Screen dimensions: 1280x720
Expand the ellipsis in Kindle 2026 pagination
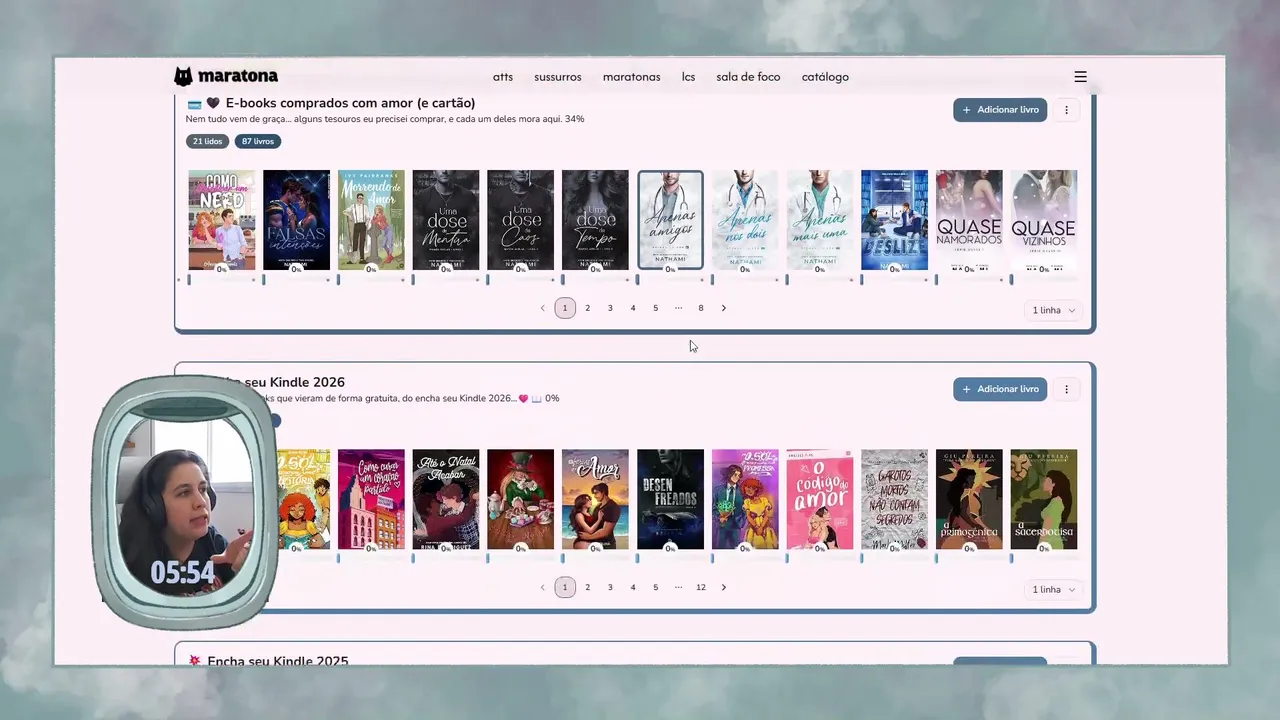point(678,587)
